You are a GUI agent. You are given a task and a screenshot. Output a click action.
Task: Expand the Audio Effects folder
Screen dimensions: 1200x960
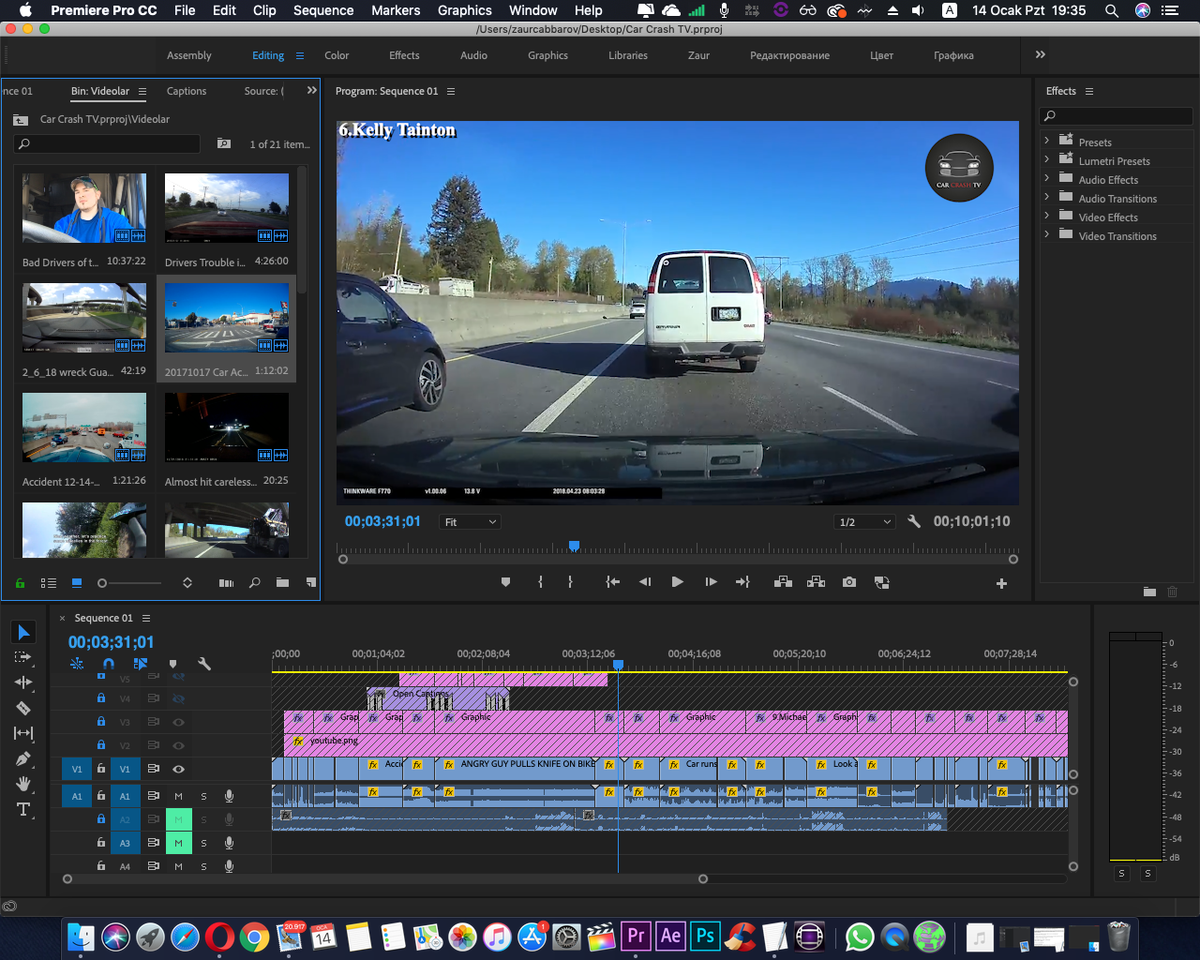coord(1047,179)
